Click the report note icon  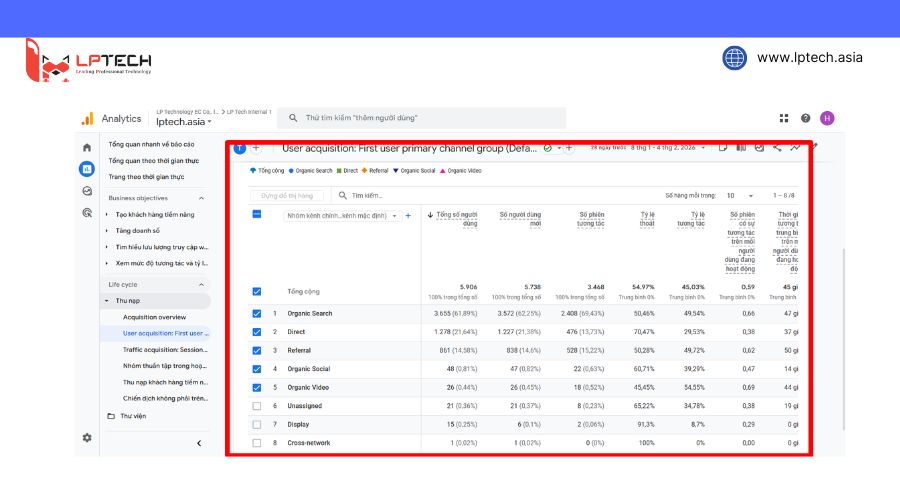723,148
